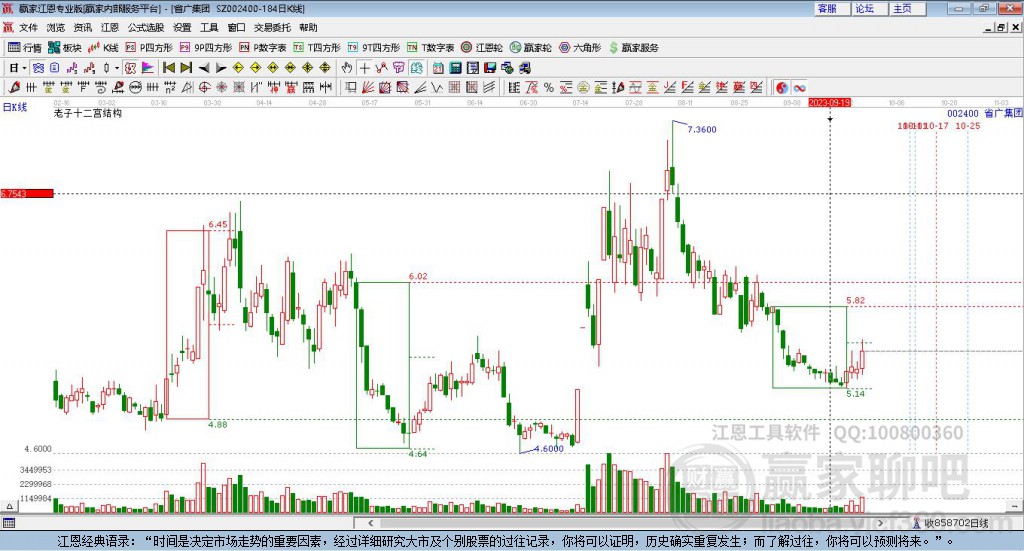The image size is (1024, 551).
Task: Click the floppy-disk save icon
Action: (490, 68)
